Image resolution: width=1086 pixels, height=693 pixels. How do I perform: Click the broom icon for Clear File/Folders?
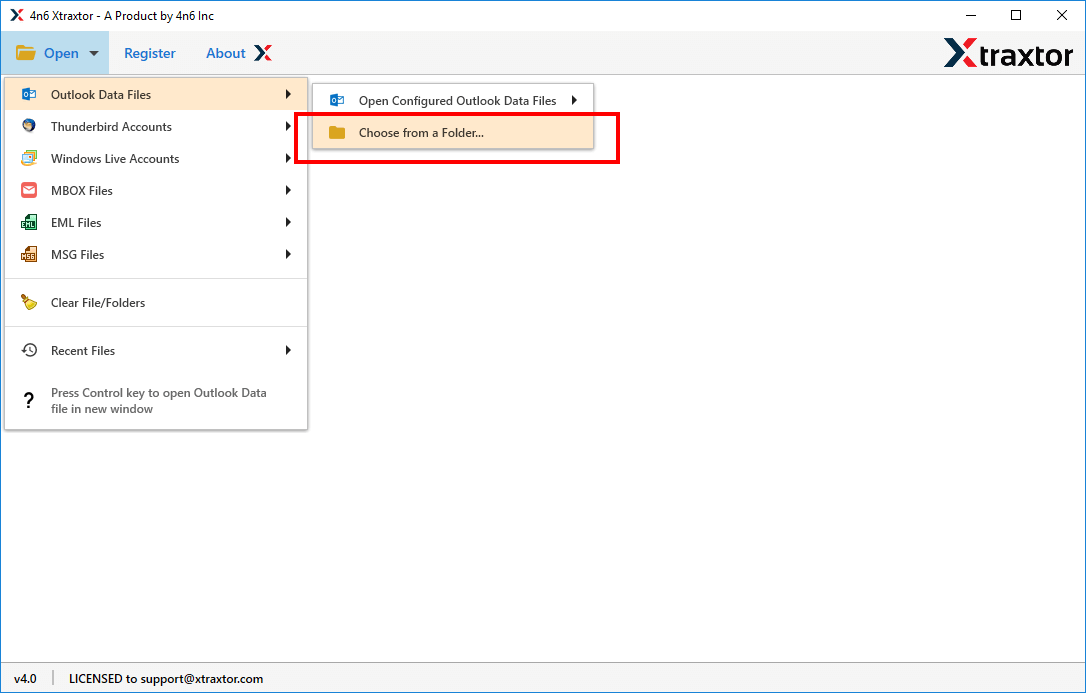(28, 302)
